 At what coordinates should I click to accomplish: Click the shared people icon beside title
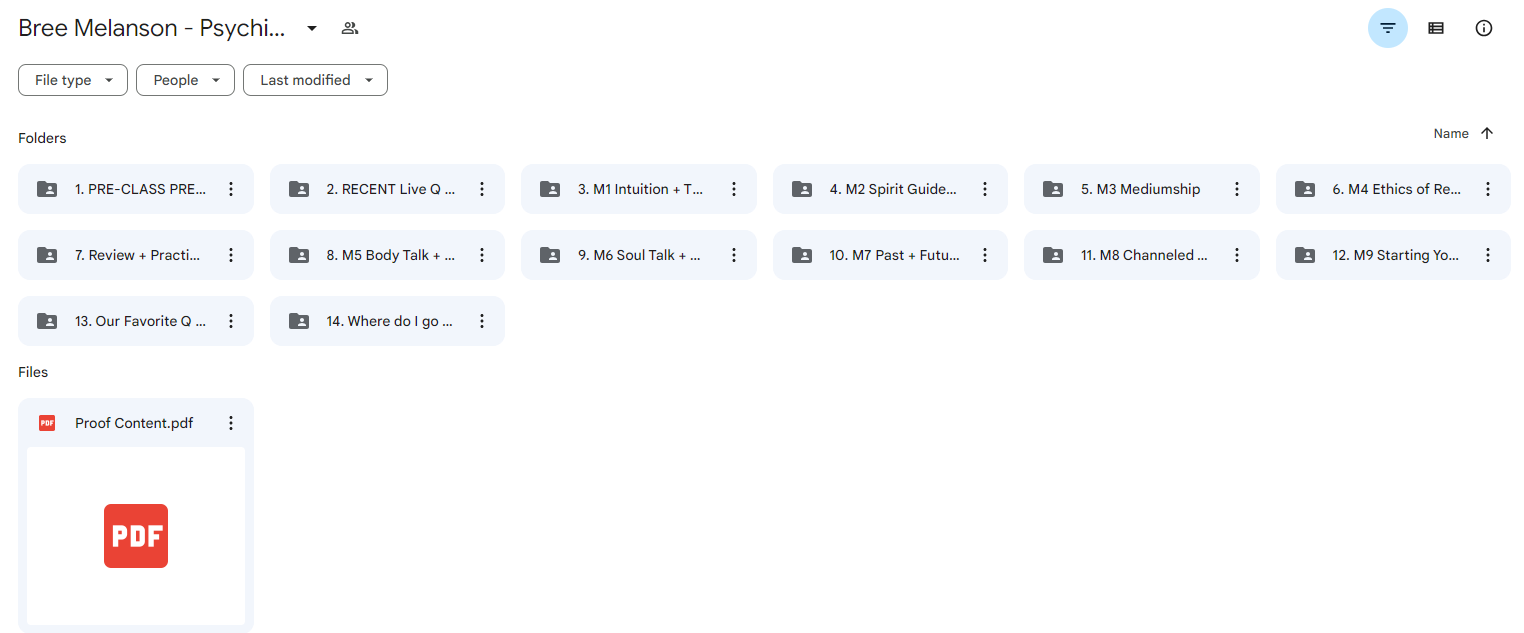350,28
